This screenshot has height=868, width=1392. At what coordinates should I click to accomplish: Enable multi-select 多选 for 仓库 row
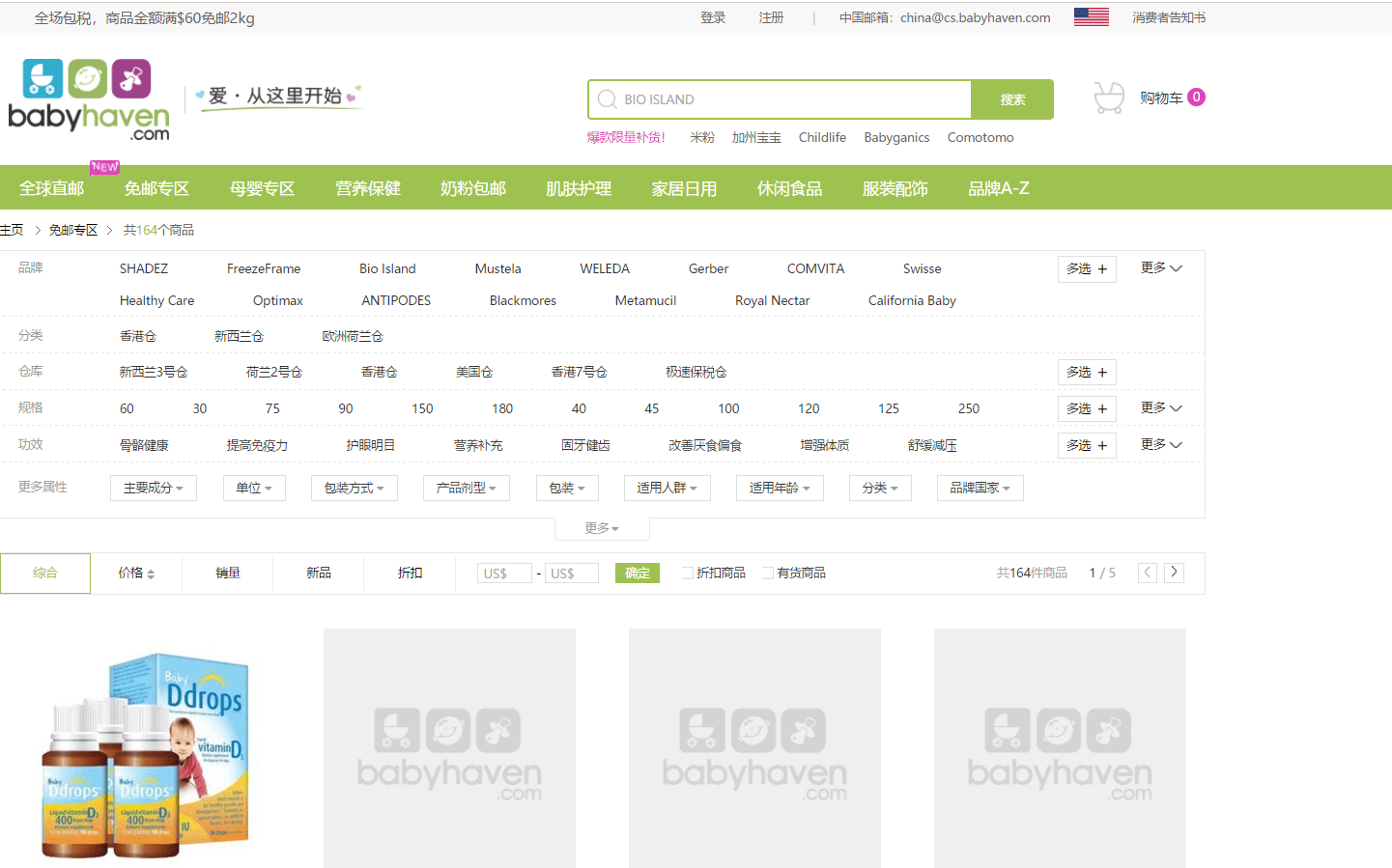coord(1087,372)
